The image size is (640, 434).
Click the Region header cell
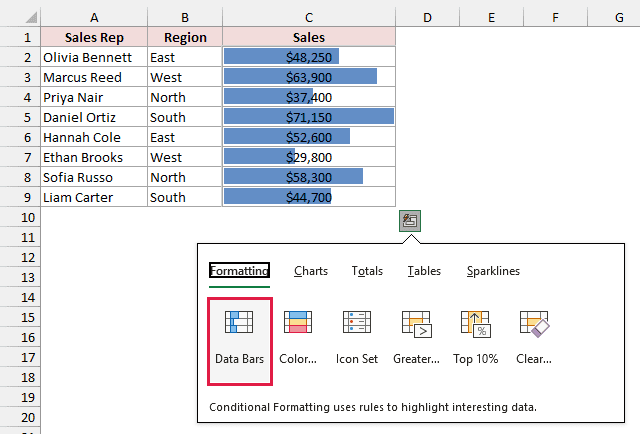(185, 37)
